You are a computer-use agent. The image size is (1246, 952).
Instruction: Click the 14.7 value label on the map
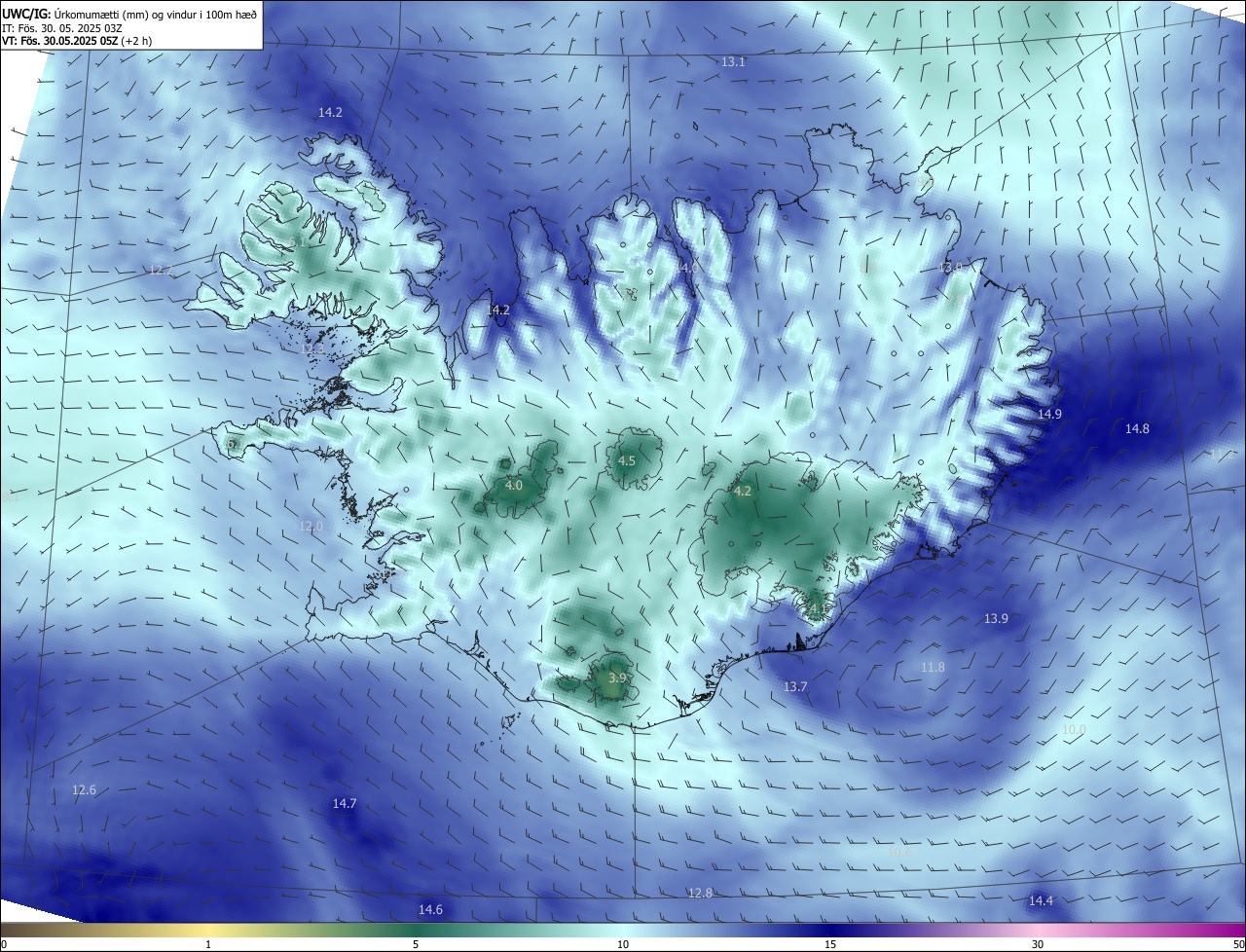345,804
